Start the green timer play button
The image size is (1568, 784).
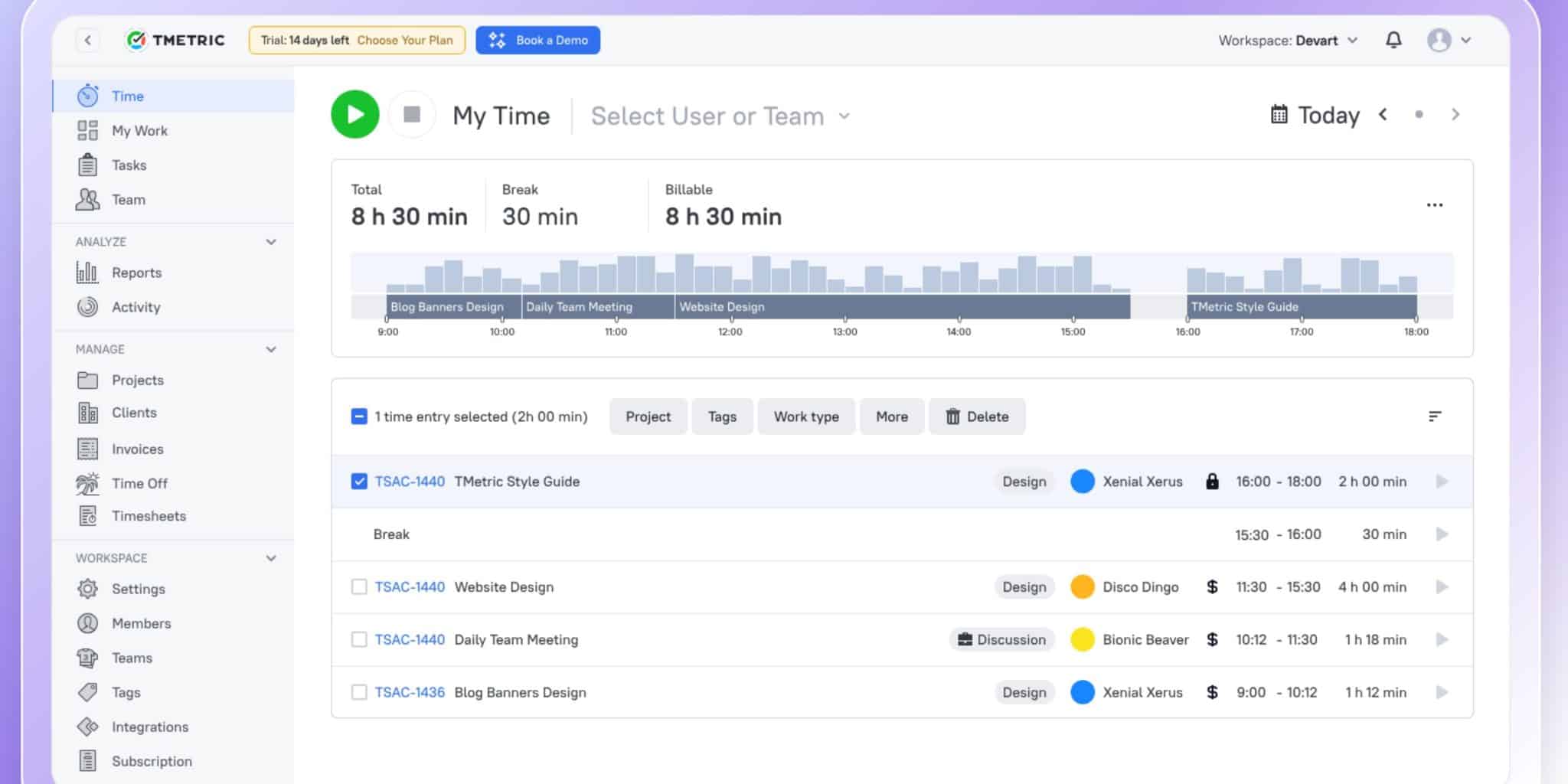point(354,115)
